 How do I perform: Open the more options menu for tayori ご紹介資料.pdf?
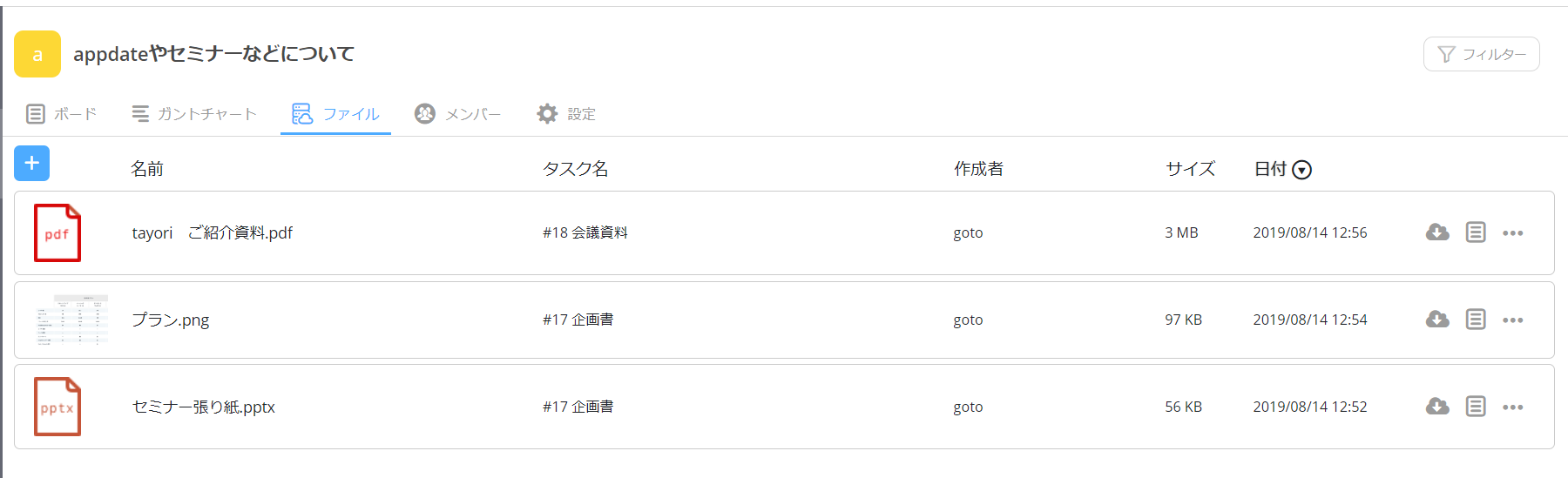(x=1513, y=232)
